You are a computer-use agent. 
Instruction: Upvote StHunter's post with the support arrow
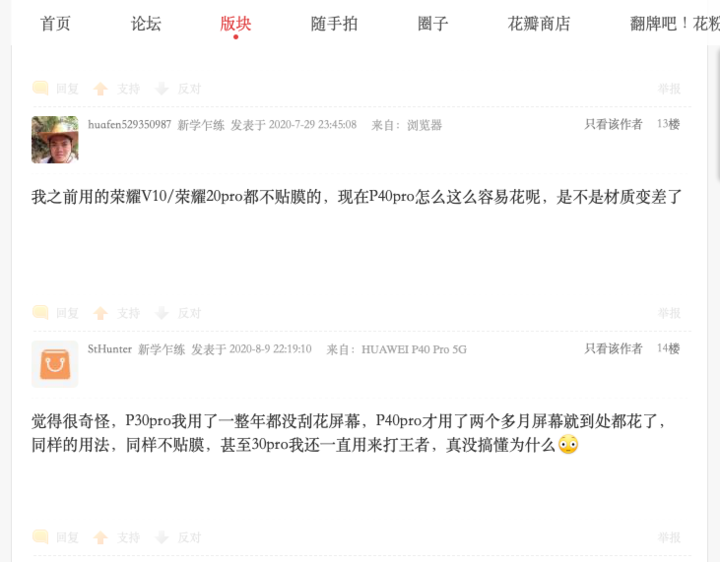pos(101,537)
